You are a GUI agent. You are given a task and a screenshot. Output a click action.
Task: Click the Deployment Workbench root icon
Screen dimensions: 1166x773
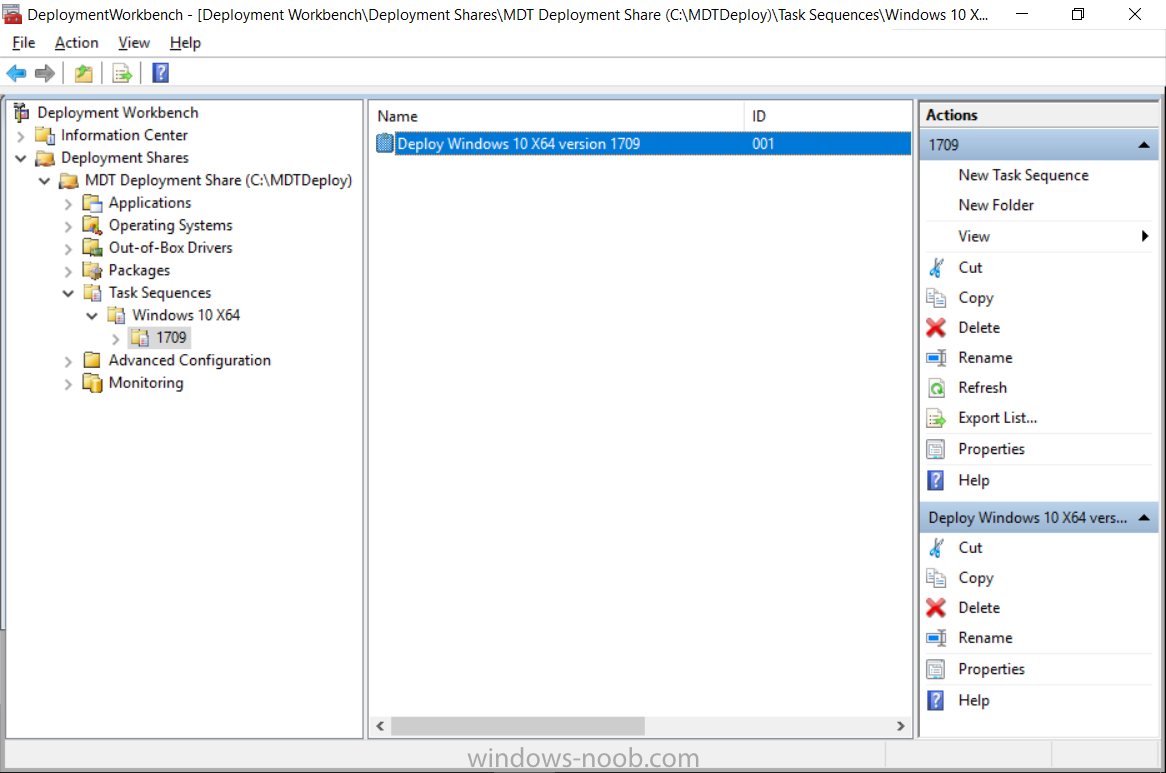coord(22,112)
